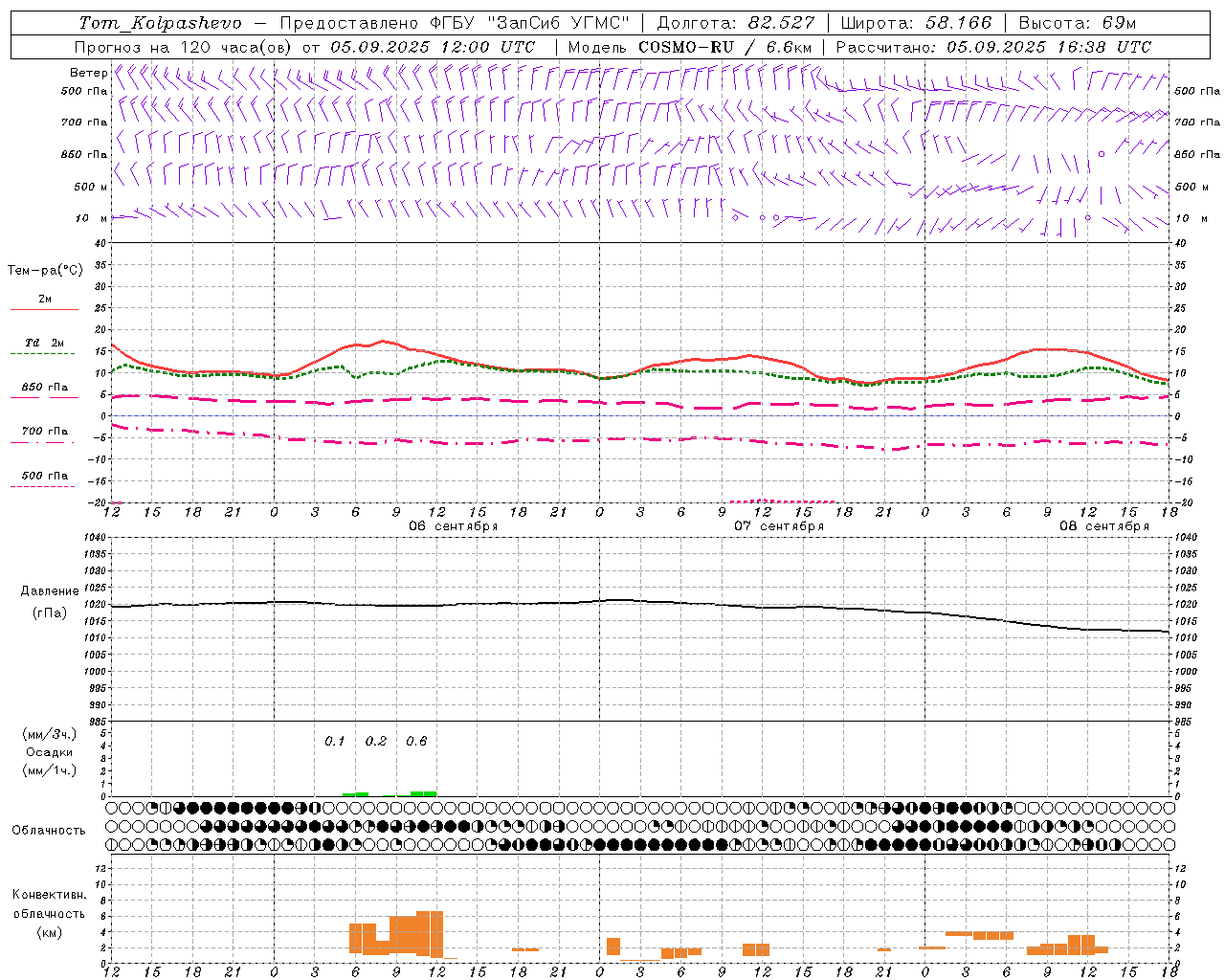Click the '(мм/1ч.)' precipitation unit label
The image size is (1225, 980).
[50, 770]
